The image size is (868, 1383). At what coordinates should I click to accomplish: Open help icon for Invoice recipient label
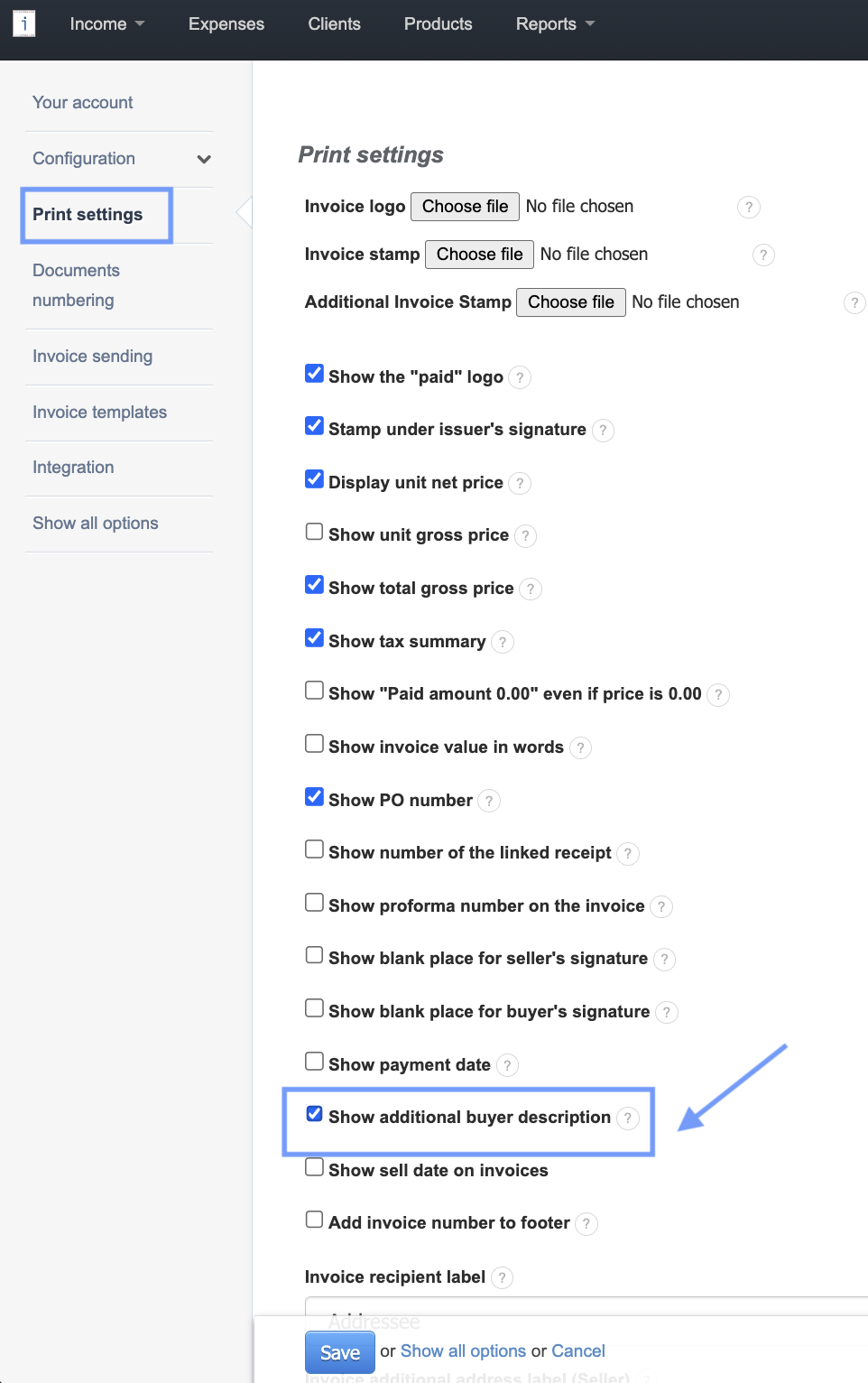tap(502, 1277)
